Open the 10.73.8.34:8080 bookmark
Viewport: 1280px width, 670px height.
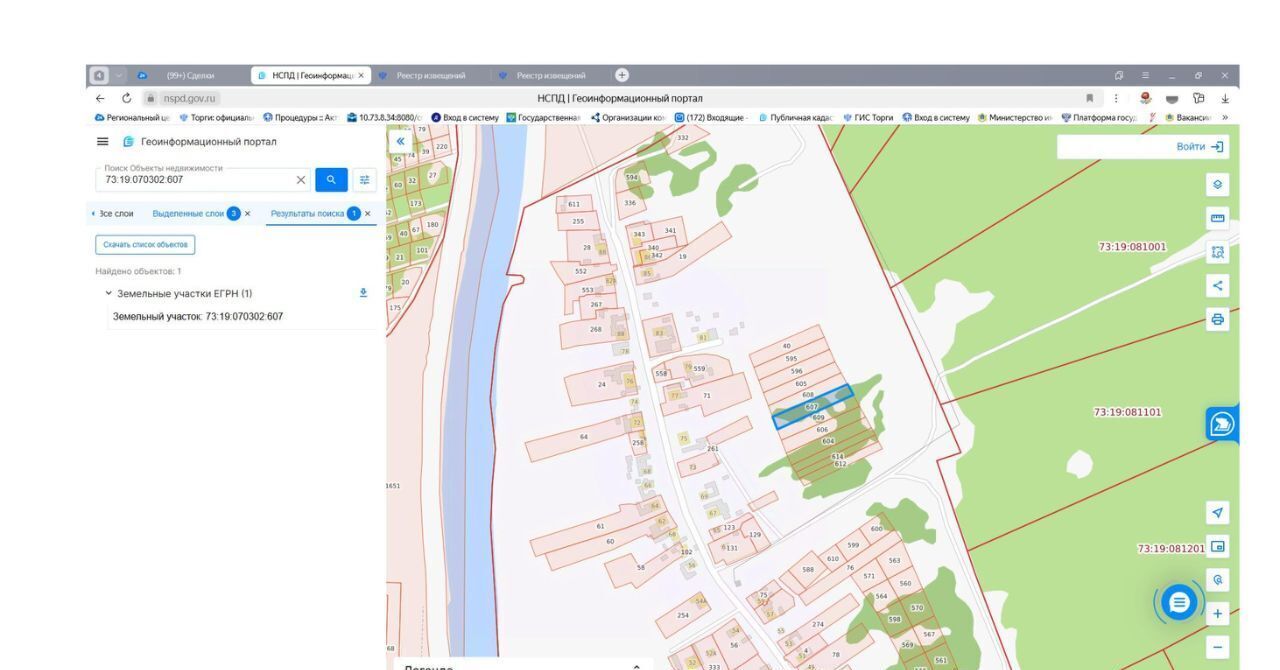[x=383, y=117]
